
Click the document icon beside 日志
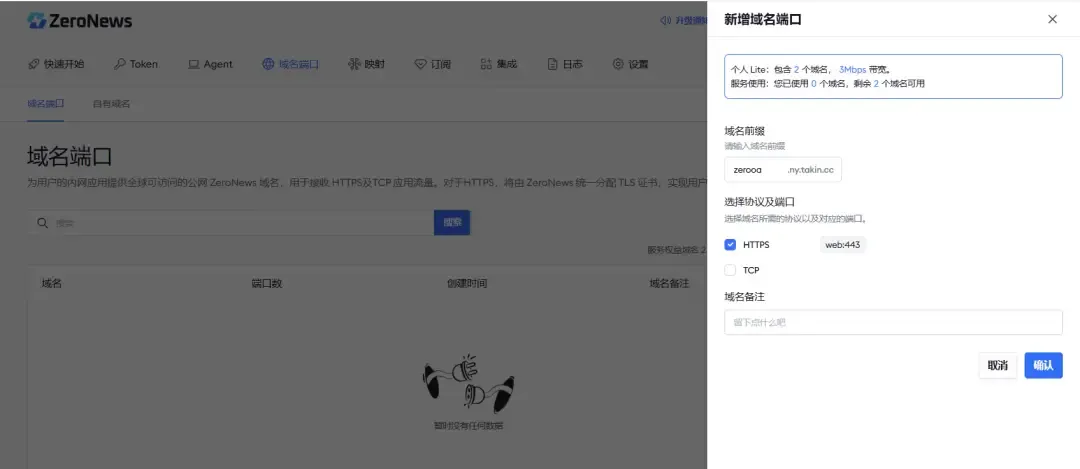pos(552,64)
